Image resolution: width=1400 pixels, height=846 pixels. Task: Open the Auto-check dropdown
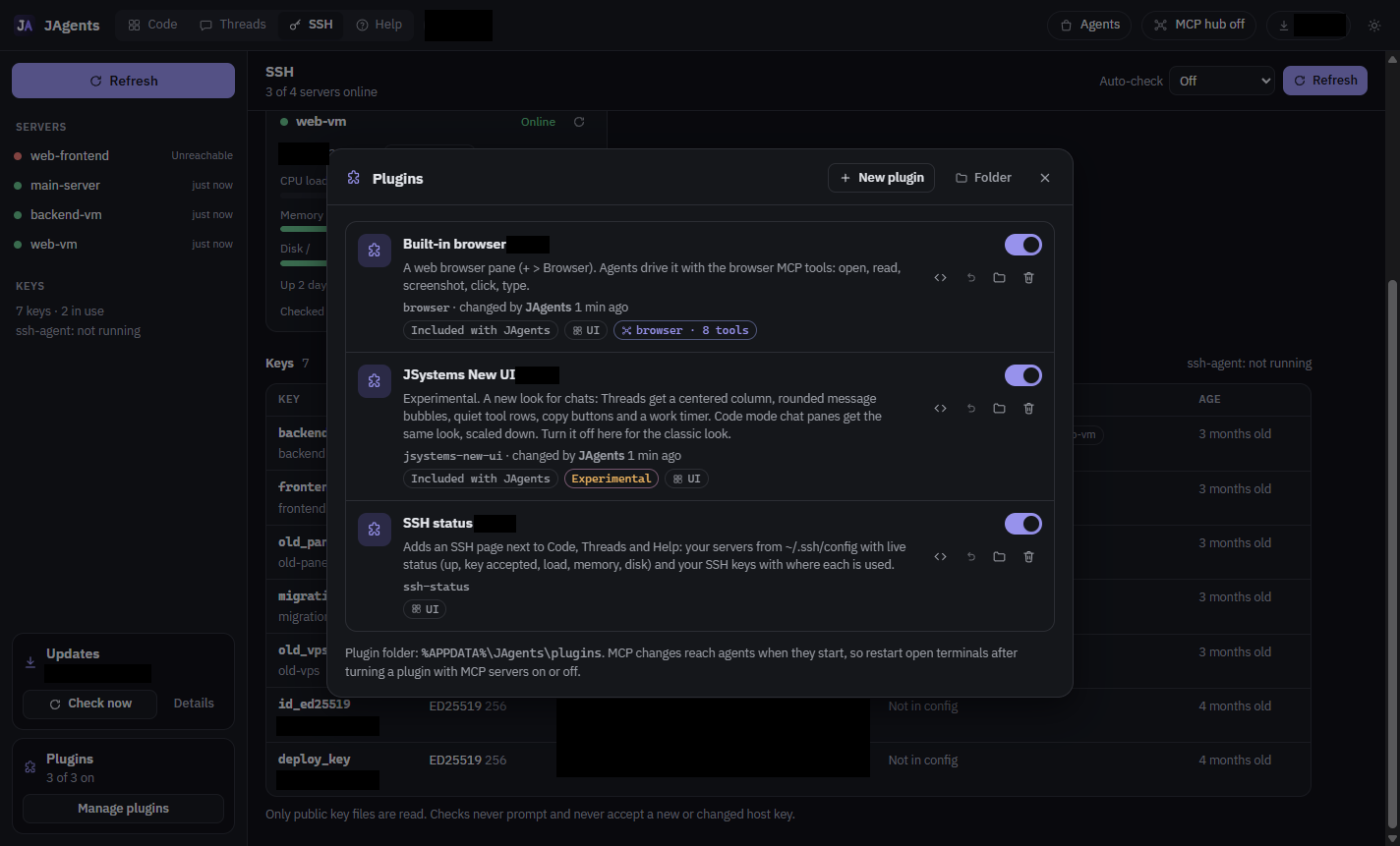[x=1221, y=81]
